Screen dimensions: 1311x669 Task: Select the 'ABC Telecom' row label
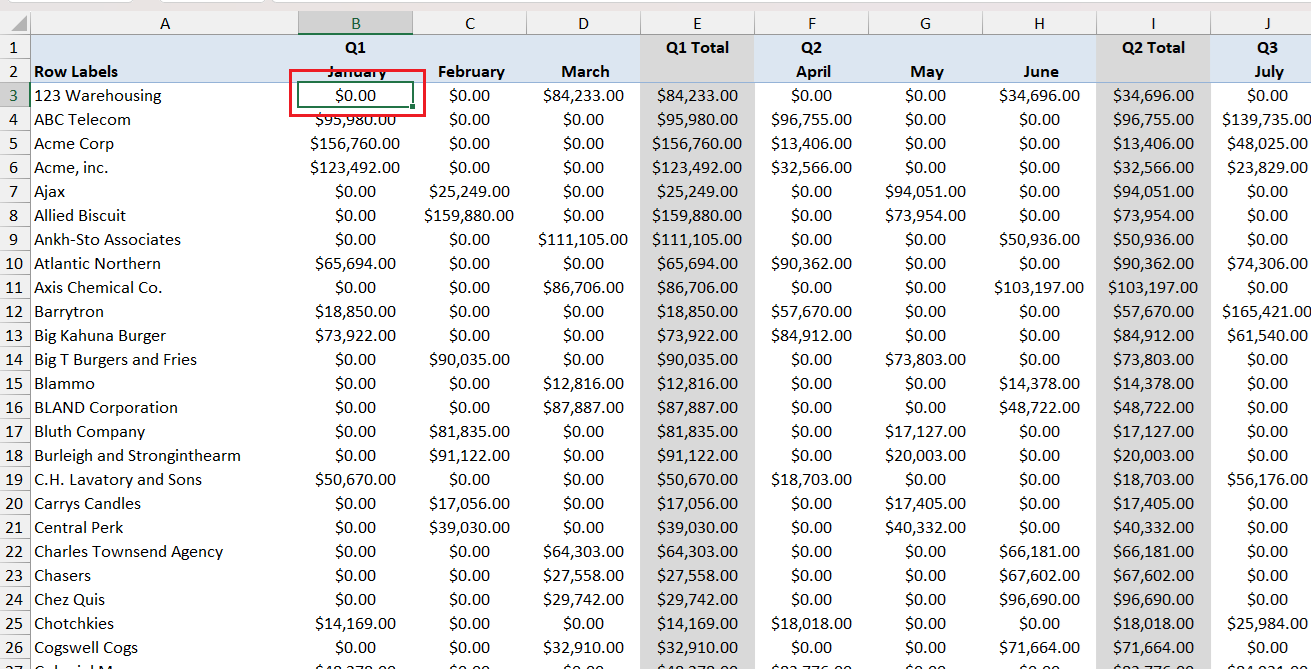82,120
